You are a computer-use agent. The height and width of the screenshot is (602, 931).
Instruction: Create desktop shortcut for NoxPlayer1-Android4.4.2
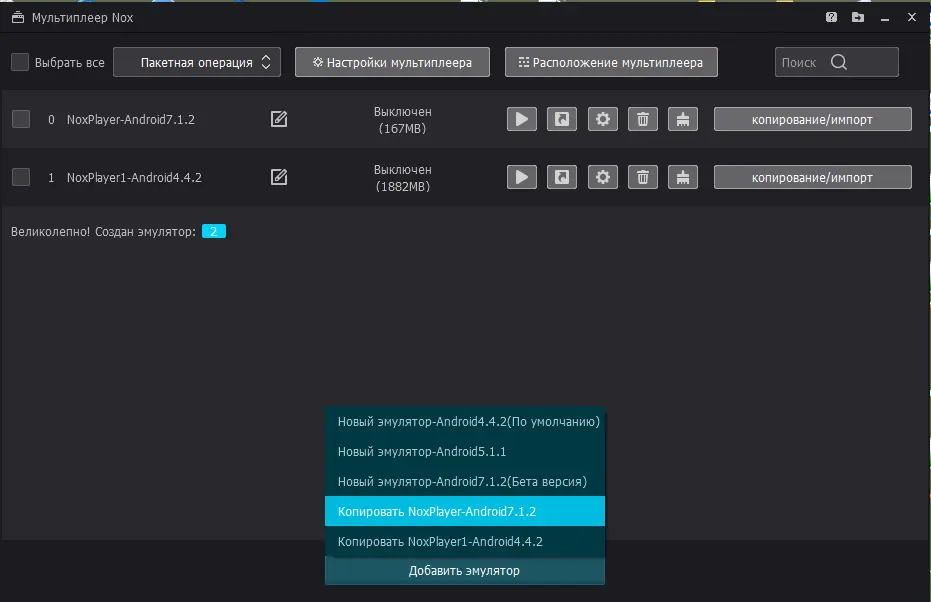562,177
